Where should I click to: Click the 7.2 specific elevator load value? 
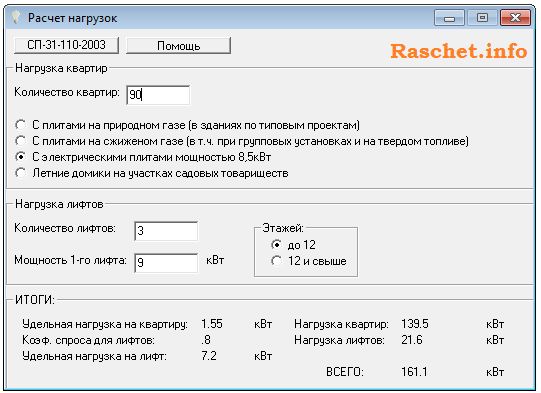[x=209, y=356]
